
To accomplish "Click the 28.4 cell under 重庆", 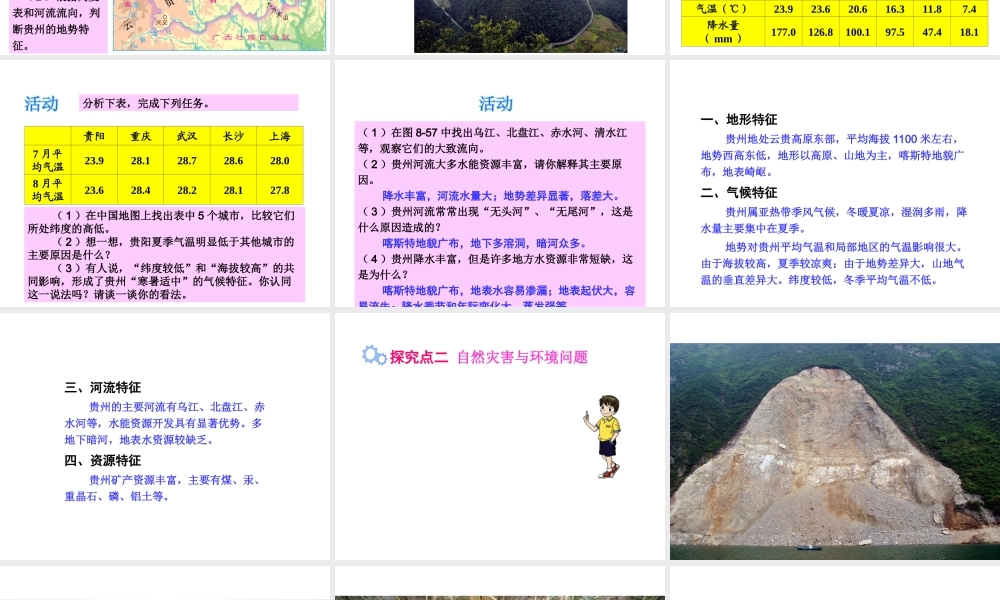I will 140,190.
